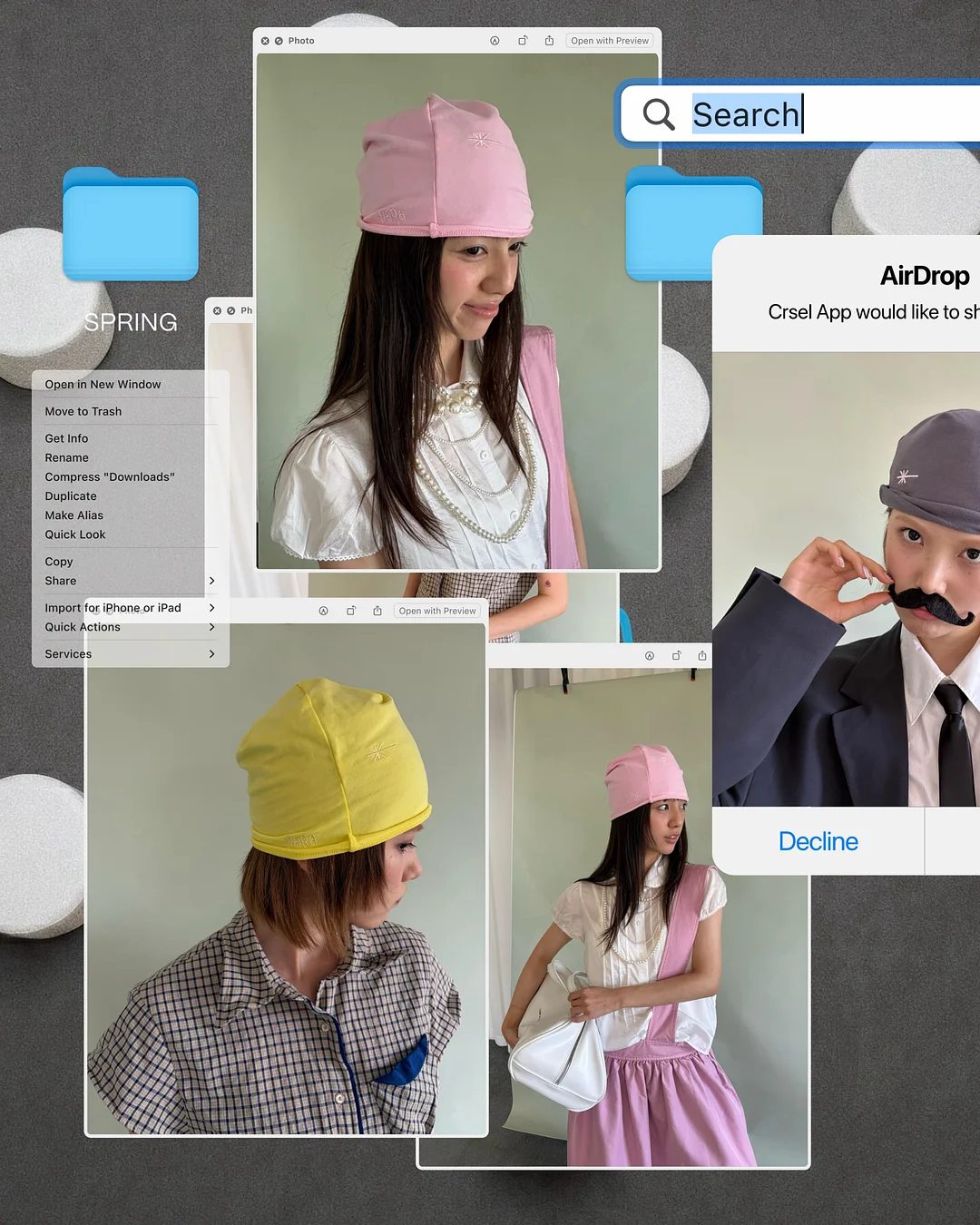
Task: Click X circle of the partially hidden Ph window
Action: (x=217, y=310)
